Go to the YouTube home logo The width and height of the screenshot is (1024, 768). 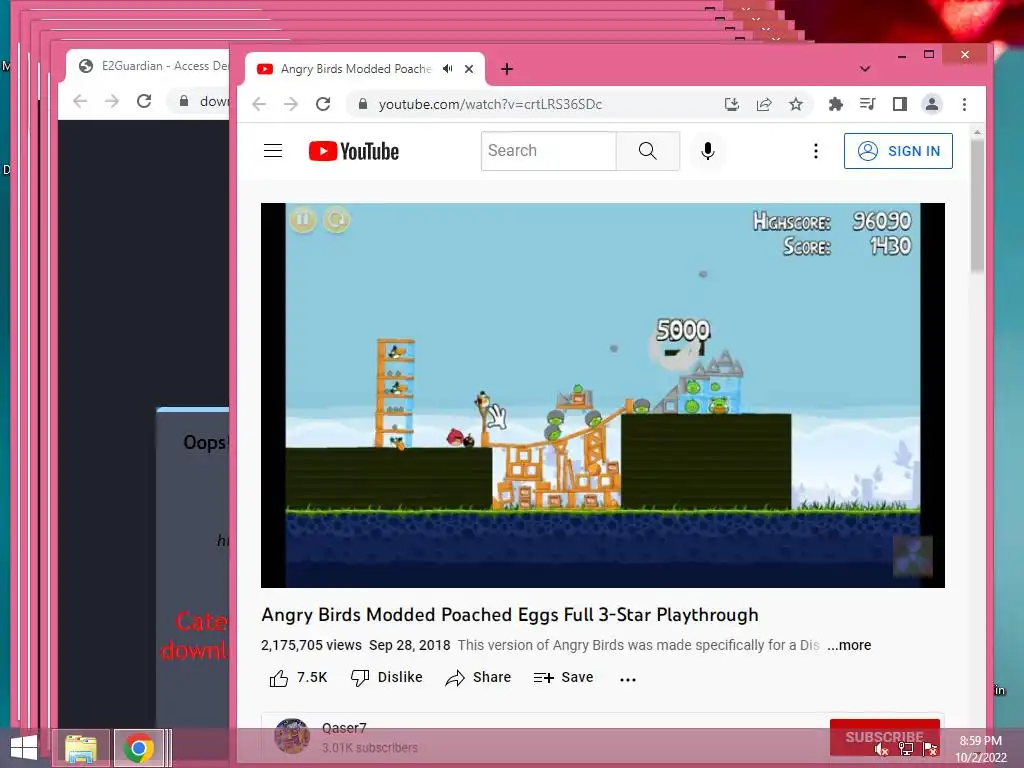click(x=353, y=151)
